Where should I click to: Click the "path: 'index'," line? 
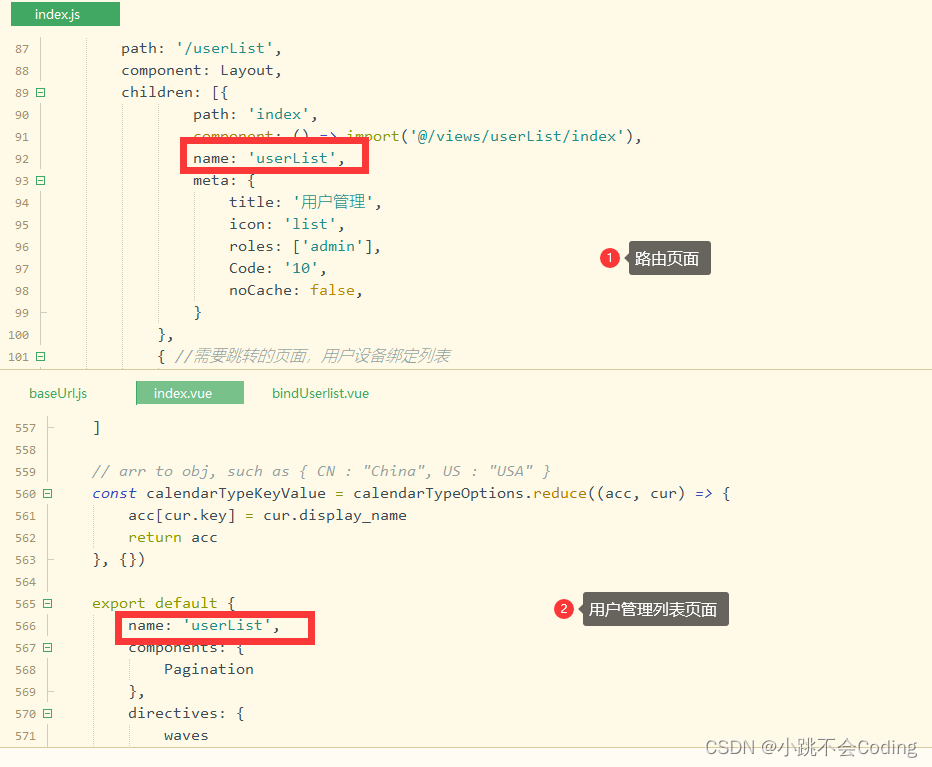coord(255,114)
